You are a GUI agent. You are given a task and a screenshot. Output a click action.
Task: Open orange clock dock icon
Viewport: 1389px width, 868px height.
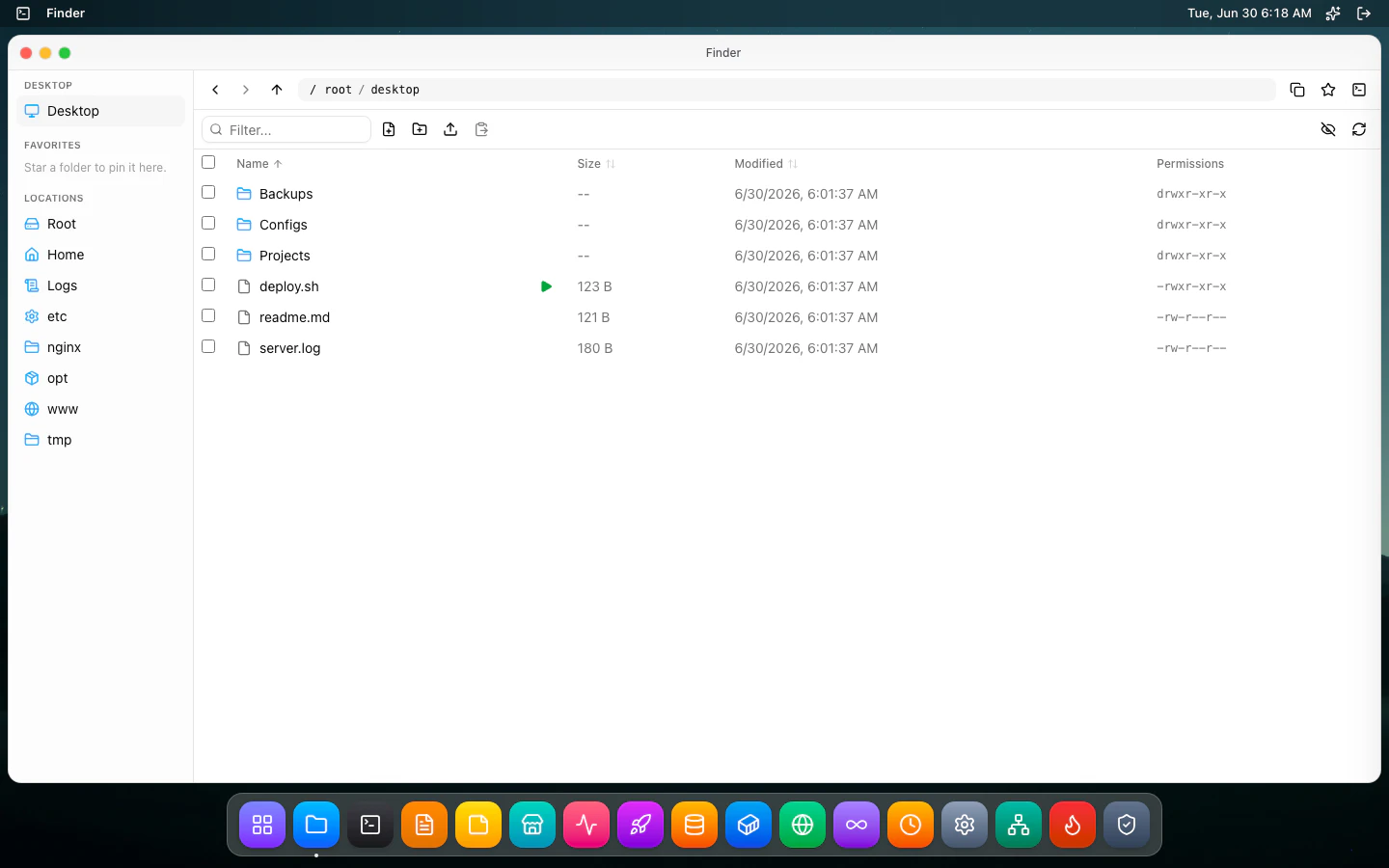pos(911,825)
